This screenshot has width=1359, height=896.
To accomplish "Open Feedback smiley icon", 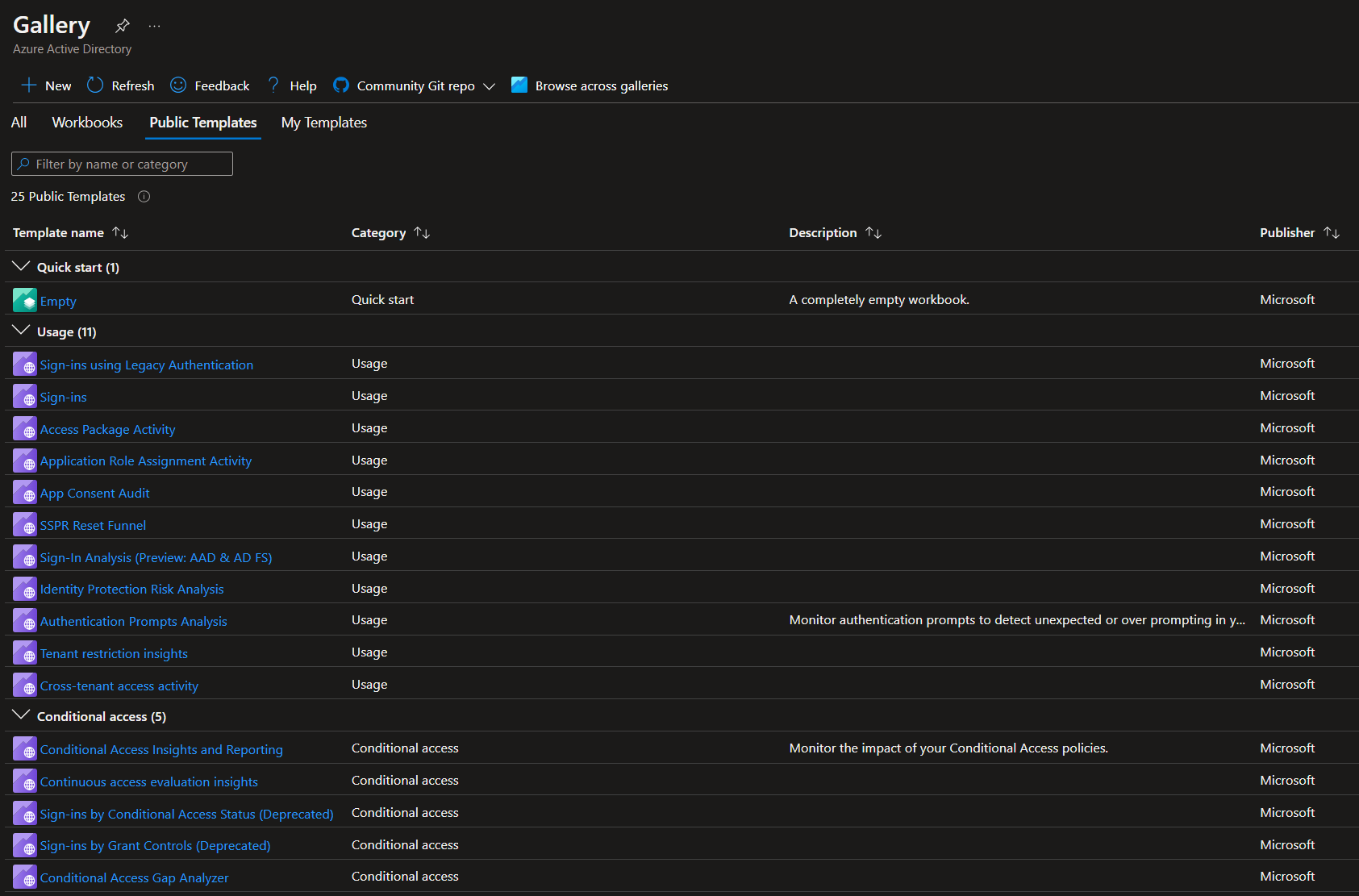I will tap(178, 85).
